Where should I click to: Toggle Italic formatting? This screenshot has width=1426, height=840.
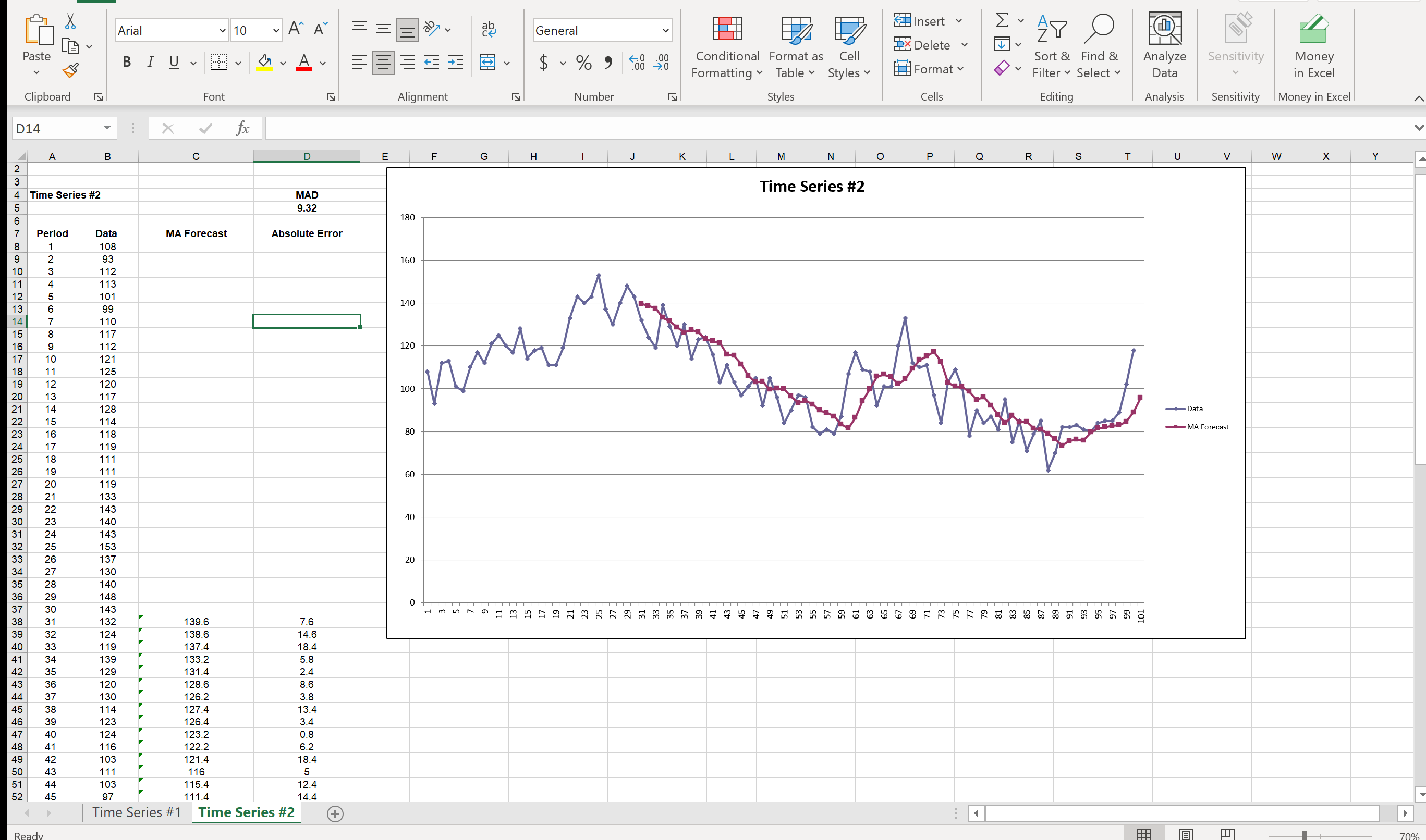150,62
